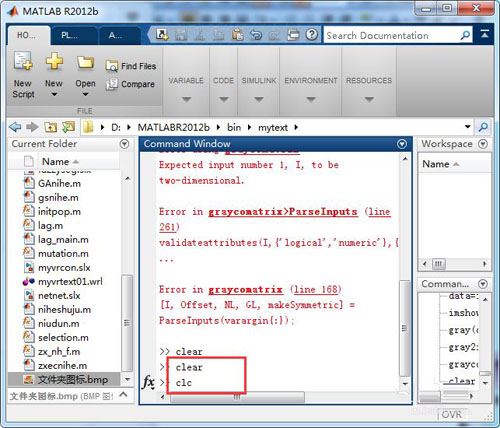Click the line 168 error link
Viewport: 500px width, 428px height.
tap(315, 289)
